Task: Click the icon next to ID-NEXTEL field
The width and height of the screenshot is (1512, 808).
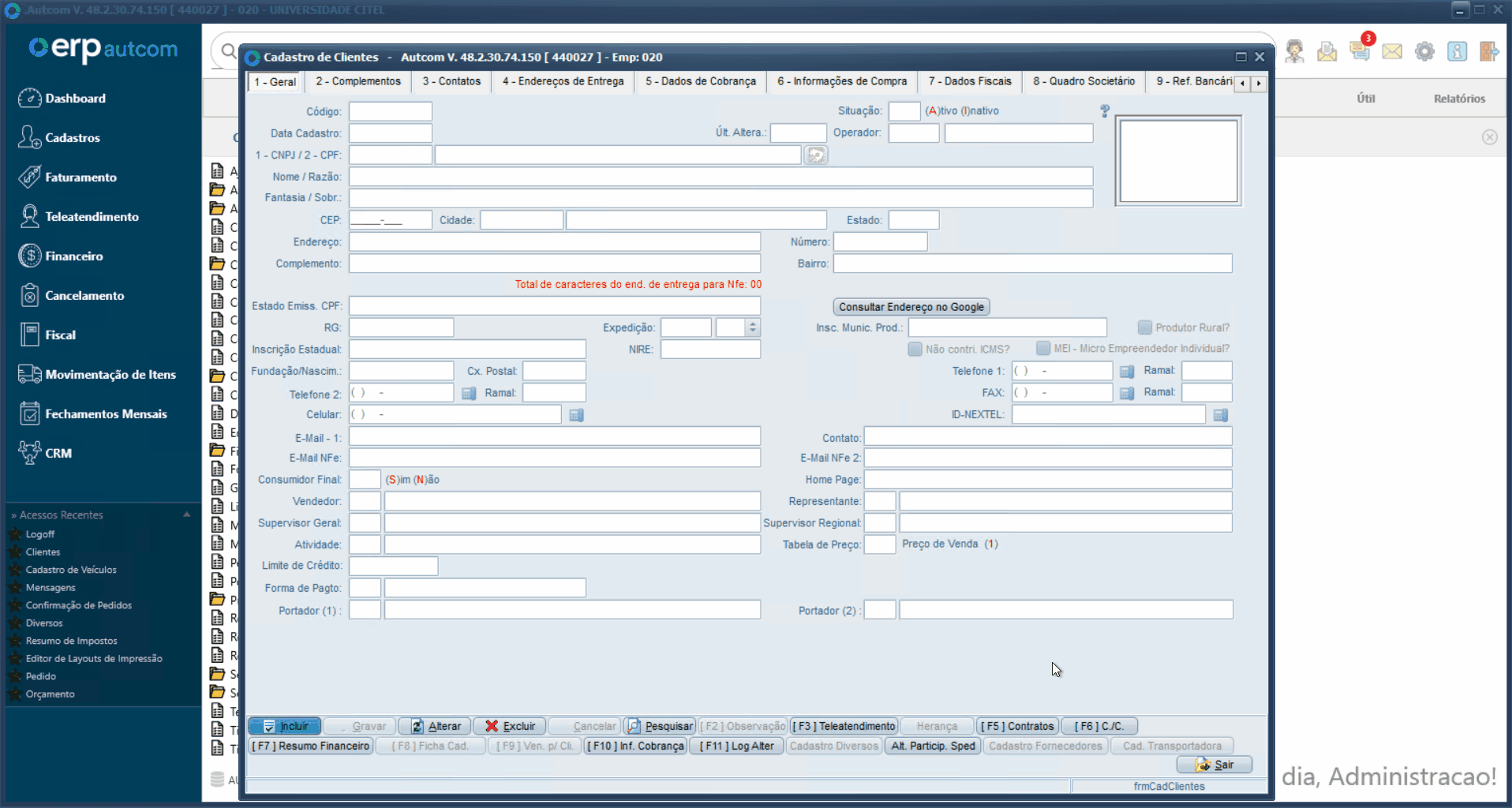Action: pyautogui.click(x=1221, y=415)
